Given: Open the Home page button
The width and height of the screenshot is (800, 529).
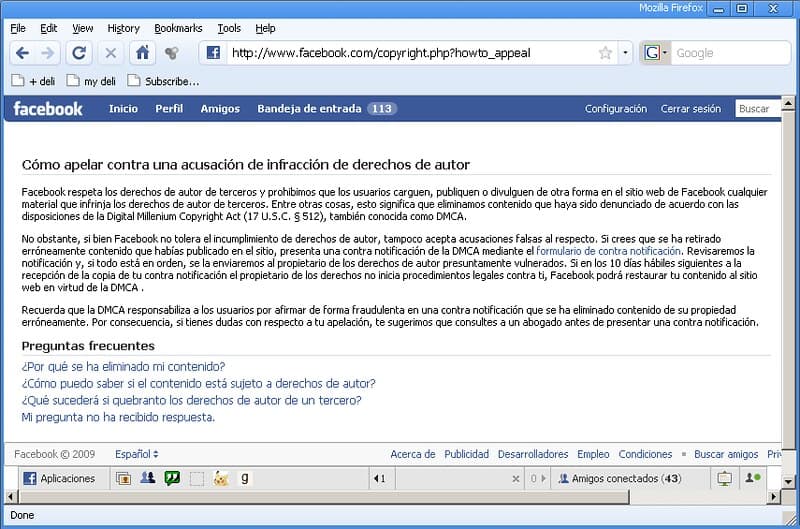Looking at the screenshot, I should [142, 53].
